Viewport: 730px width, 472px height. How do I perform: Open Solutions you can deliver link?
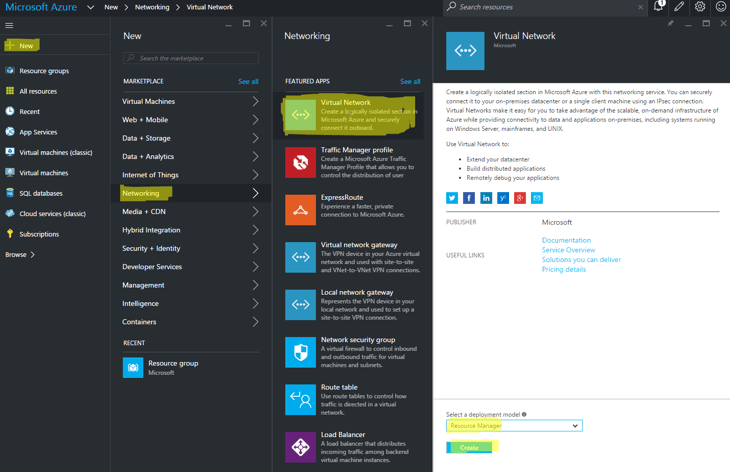pos(581,260)
